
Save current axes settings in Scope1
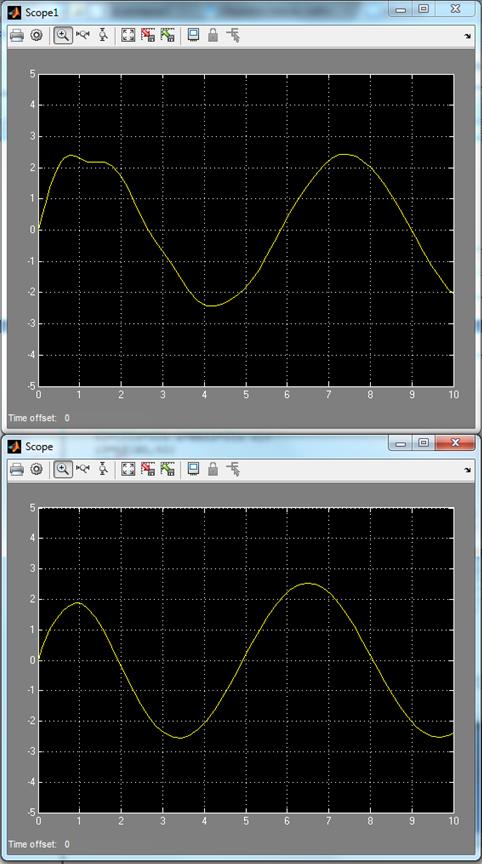click(x=148, y=36)
